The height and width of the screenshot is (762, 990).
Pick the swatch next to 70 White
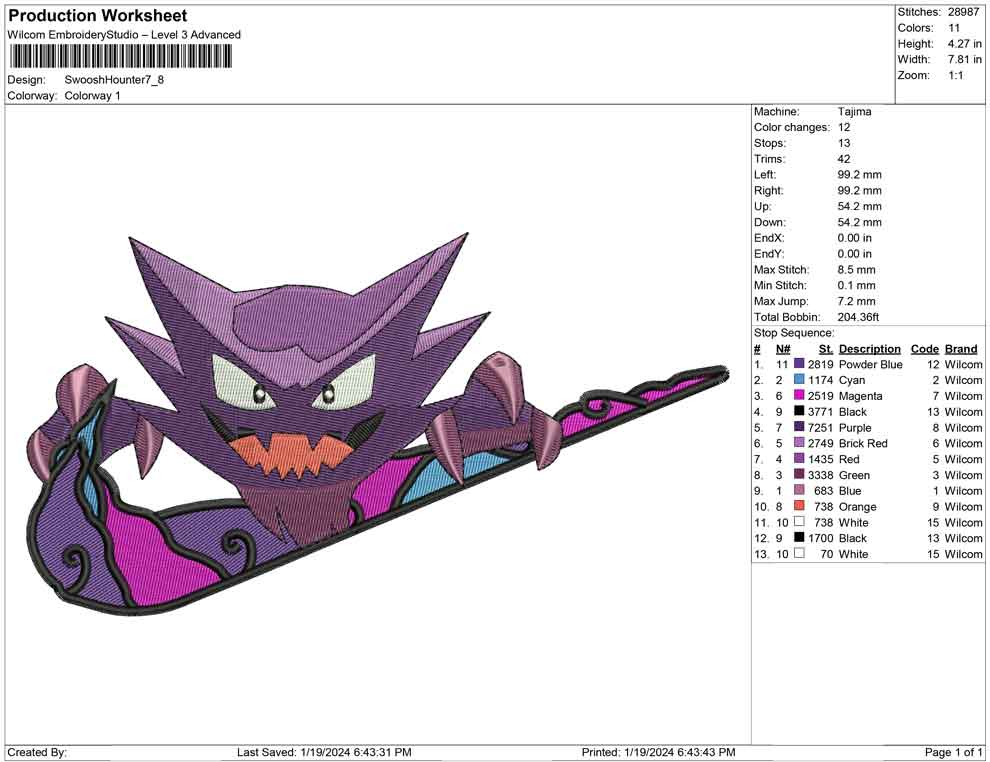[x=799, y=553]
